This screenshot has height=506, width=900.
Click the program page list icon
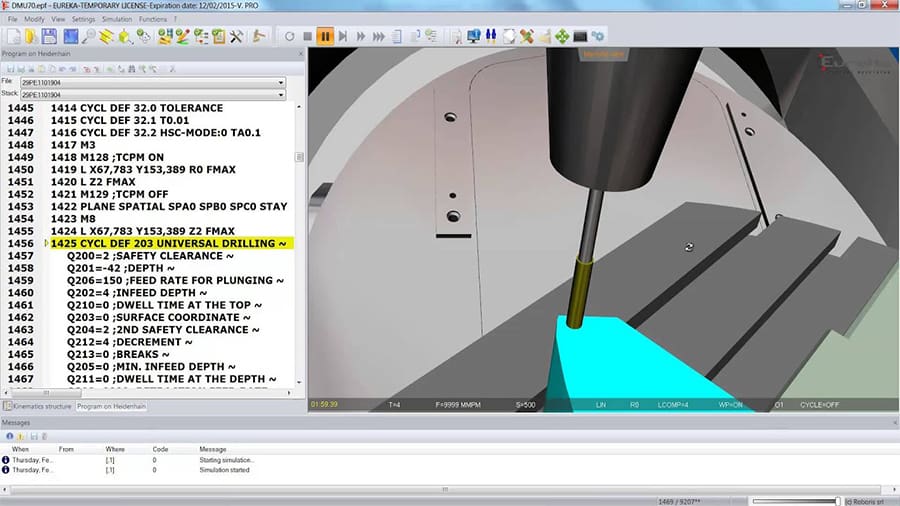pos(397,37)
